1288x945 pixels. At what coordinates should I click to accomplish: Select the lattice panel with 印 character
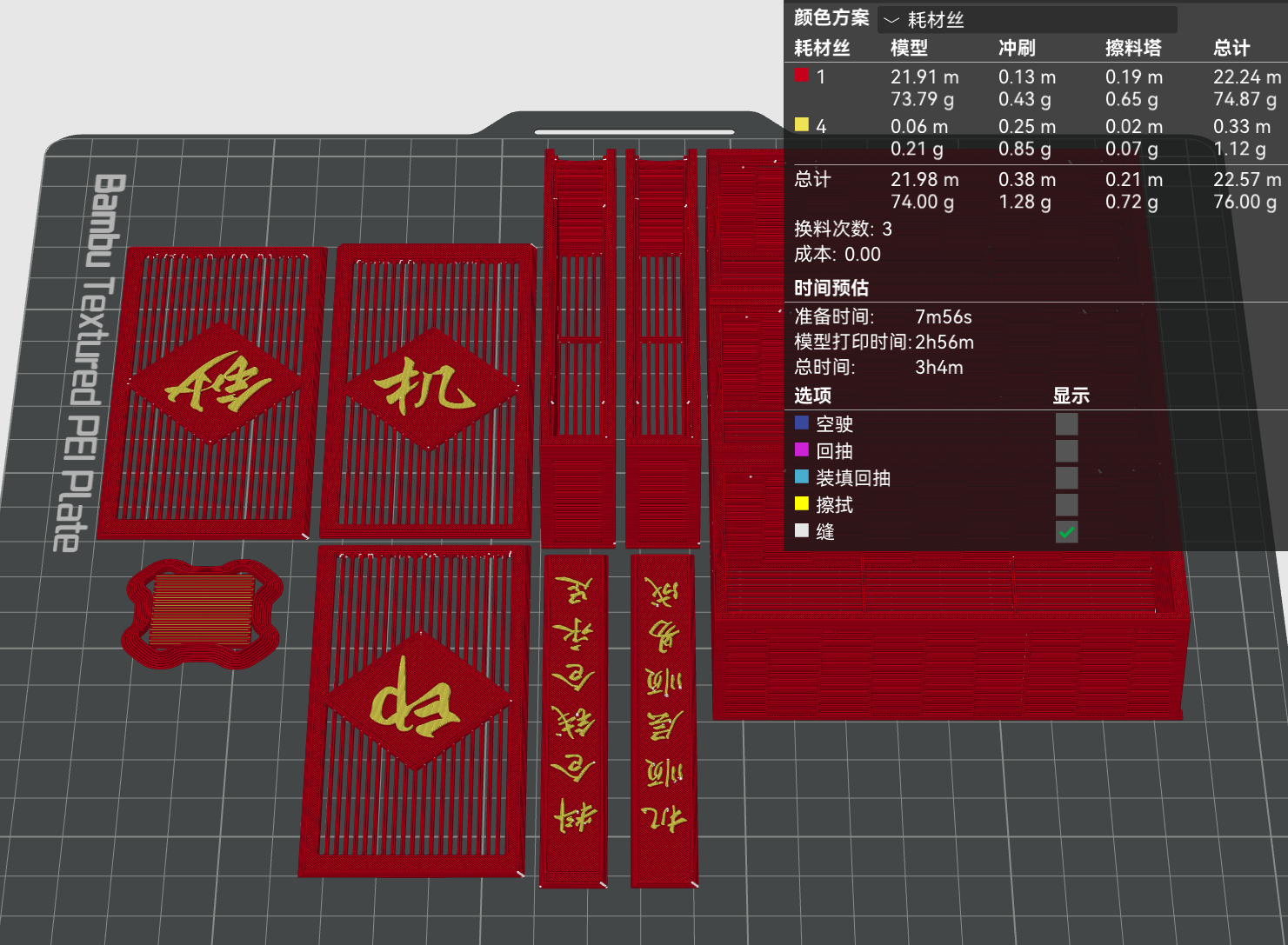click(x=415, y=711)
